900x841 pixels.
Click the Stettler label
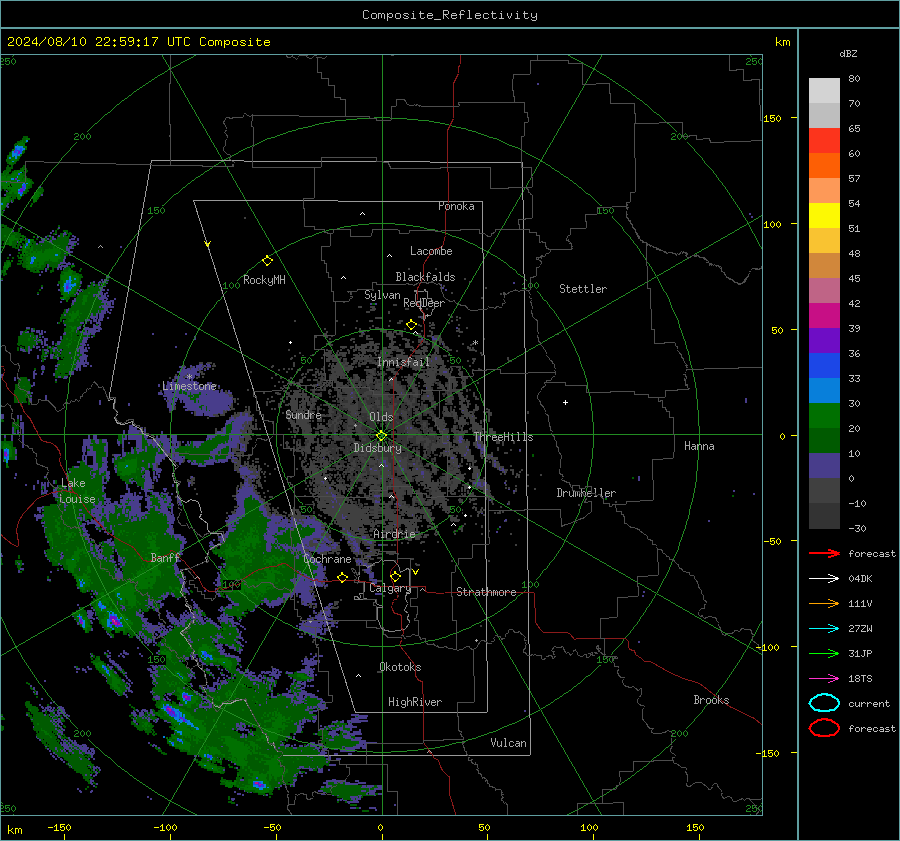(x=583, y=289)
